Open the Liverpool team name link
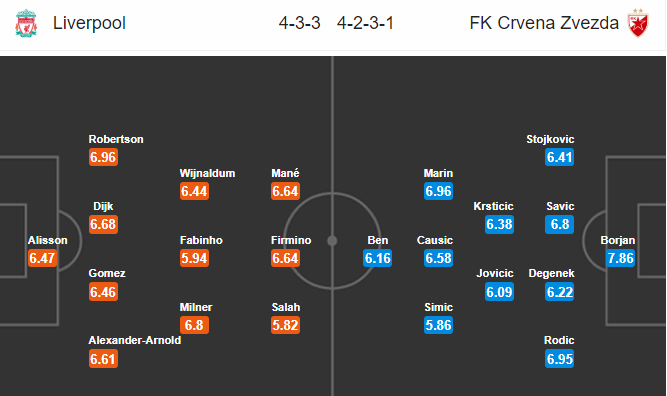The height and width of the screenshot is (396, 667). 89,23
